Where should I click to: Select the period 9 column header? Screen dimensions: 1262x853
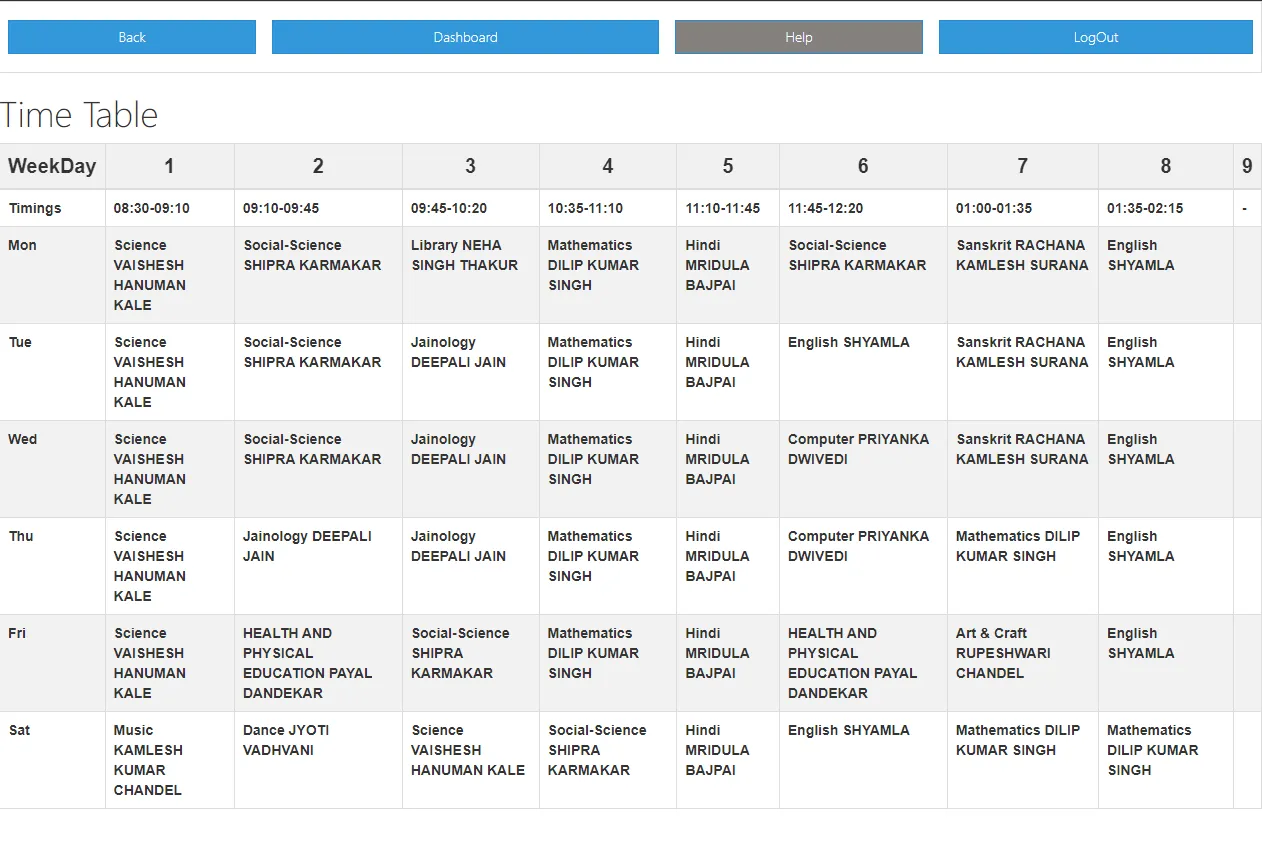point(1247,166)
